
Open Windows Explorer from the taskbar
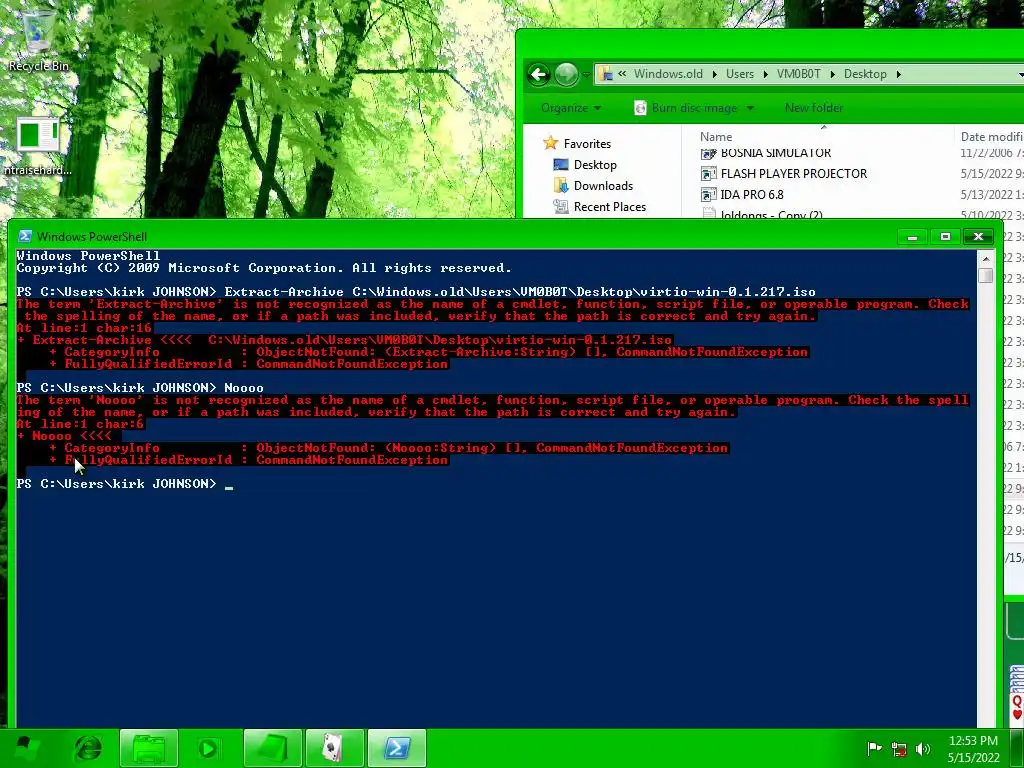(149, 748)
